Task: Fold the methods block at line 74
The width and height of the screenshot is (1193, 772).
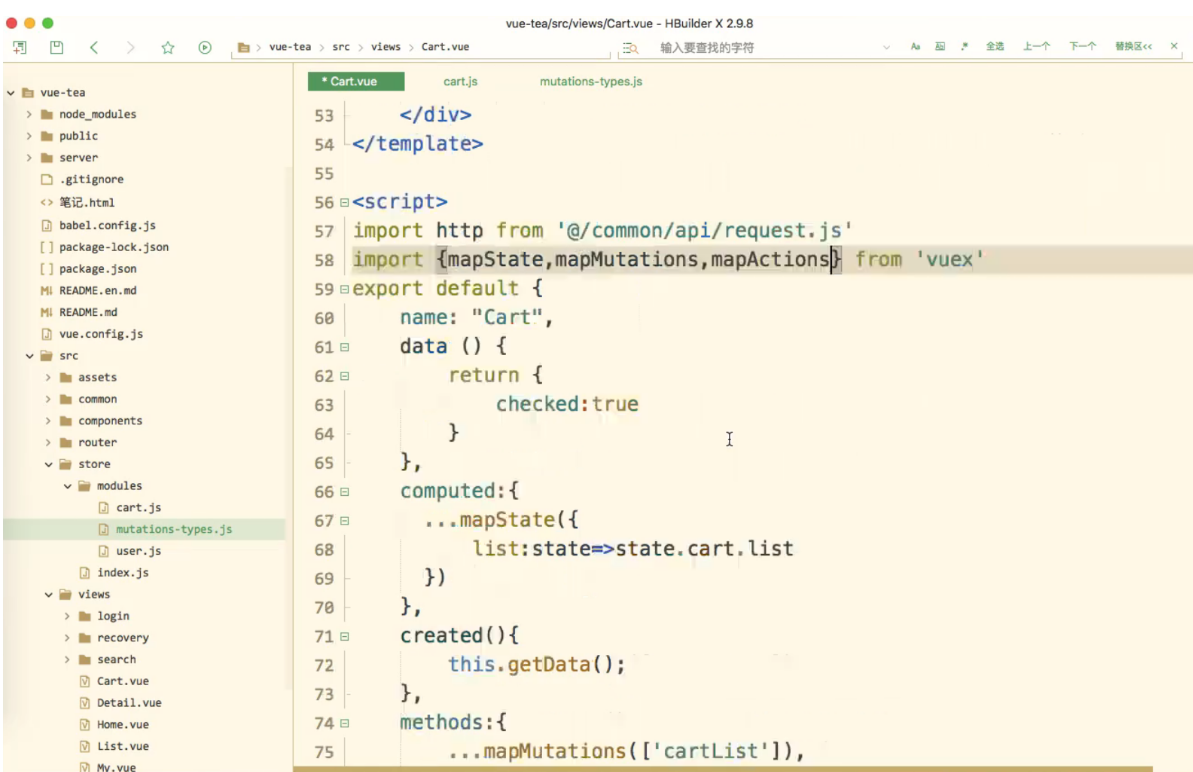Action: [x=345, y=723]
